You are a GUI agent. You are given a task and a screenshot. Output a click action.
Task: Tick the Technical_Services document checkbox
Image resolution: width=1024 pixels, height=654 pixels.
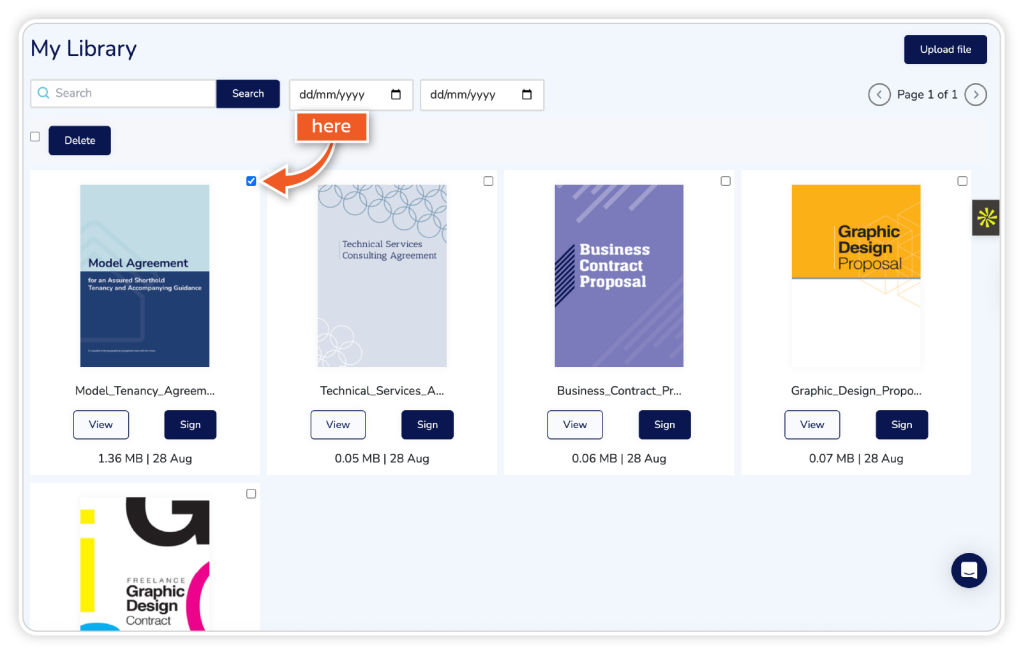(x=488, y=181)
